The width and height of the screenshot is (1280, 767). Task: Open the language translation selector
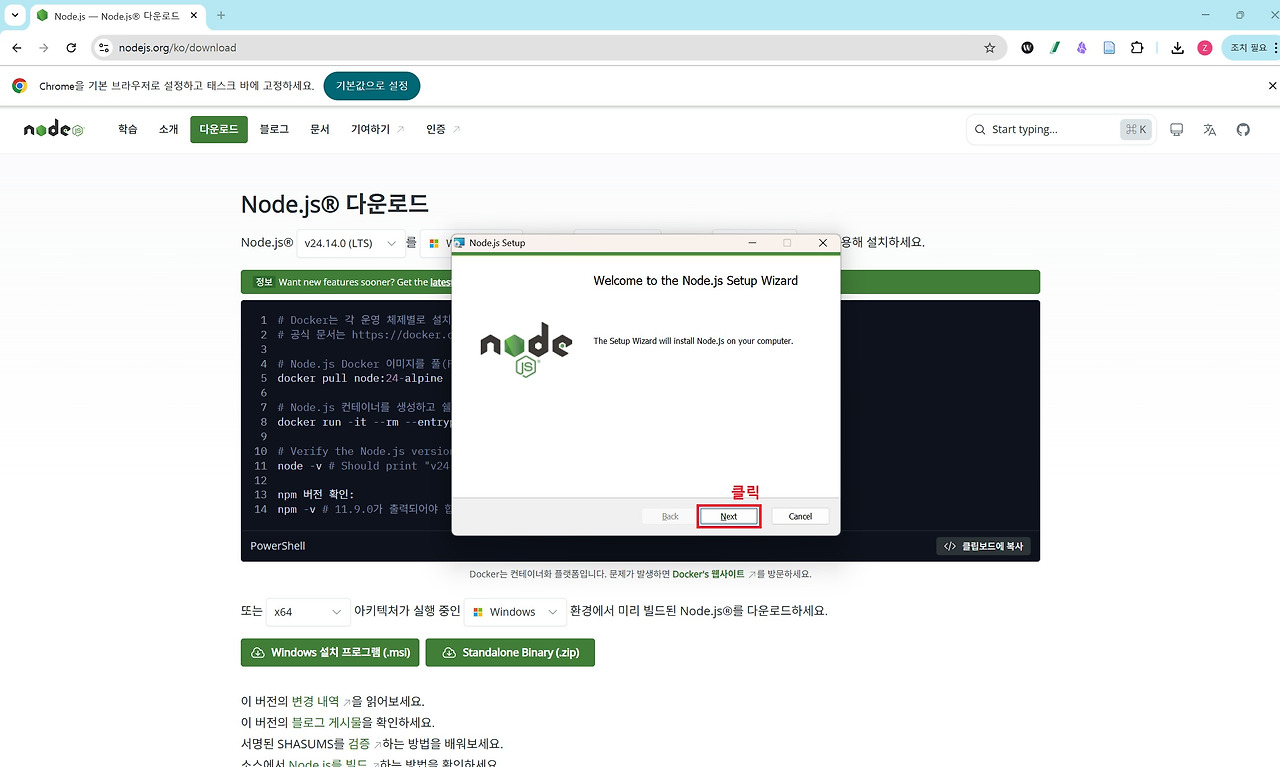[1210, 129]
